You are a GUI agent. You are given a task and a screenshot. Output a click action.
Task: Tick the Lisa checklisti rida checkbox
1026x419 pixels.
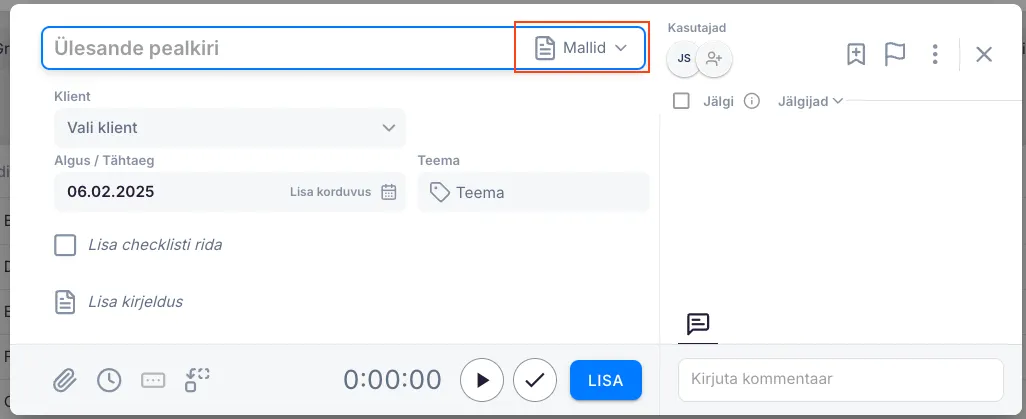(x=65, y=245)
